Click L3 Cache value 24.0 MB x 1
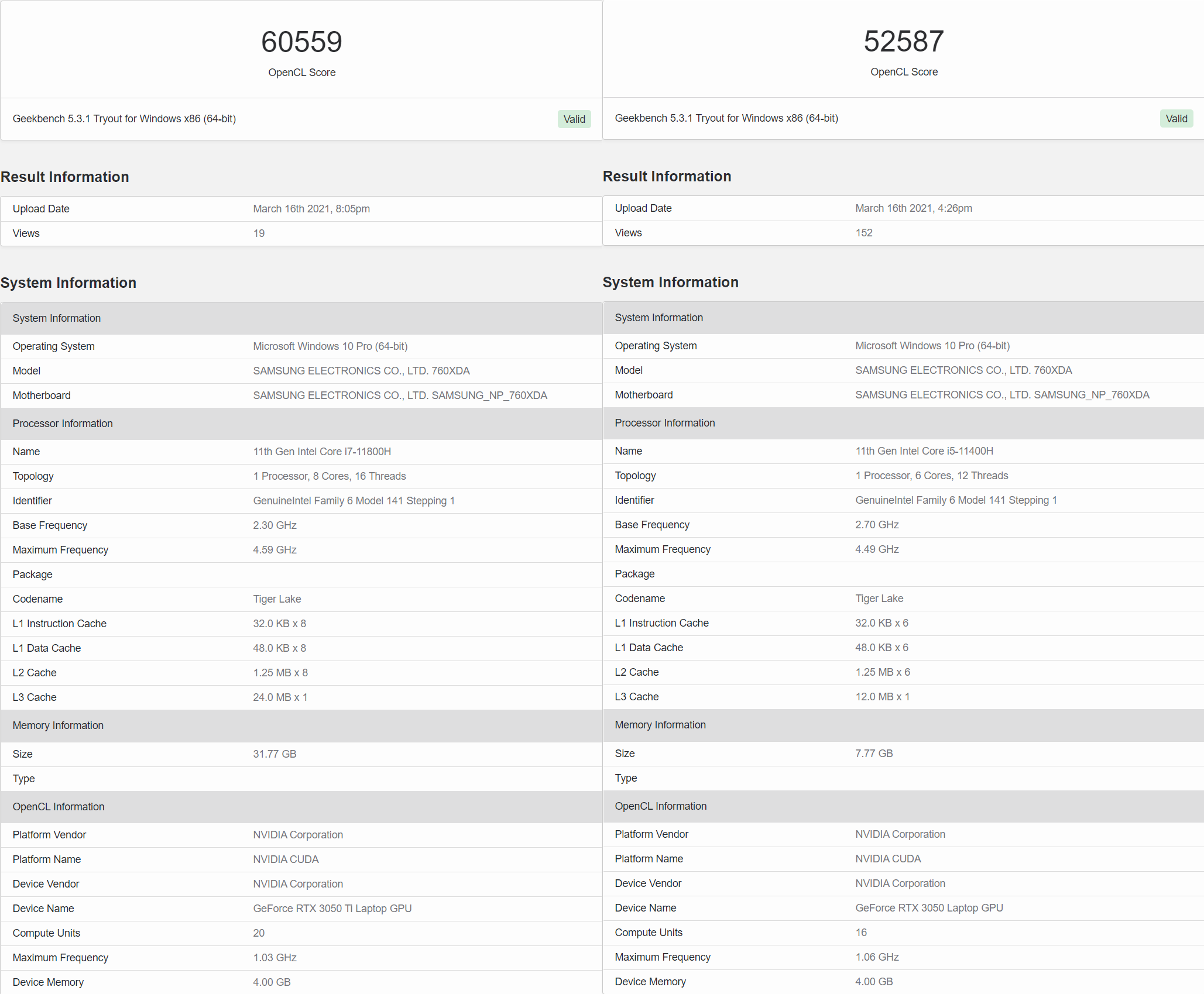Viewport: 1204px width, 994px height. [280, 697]
